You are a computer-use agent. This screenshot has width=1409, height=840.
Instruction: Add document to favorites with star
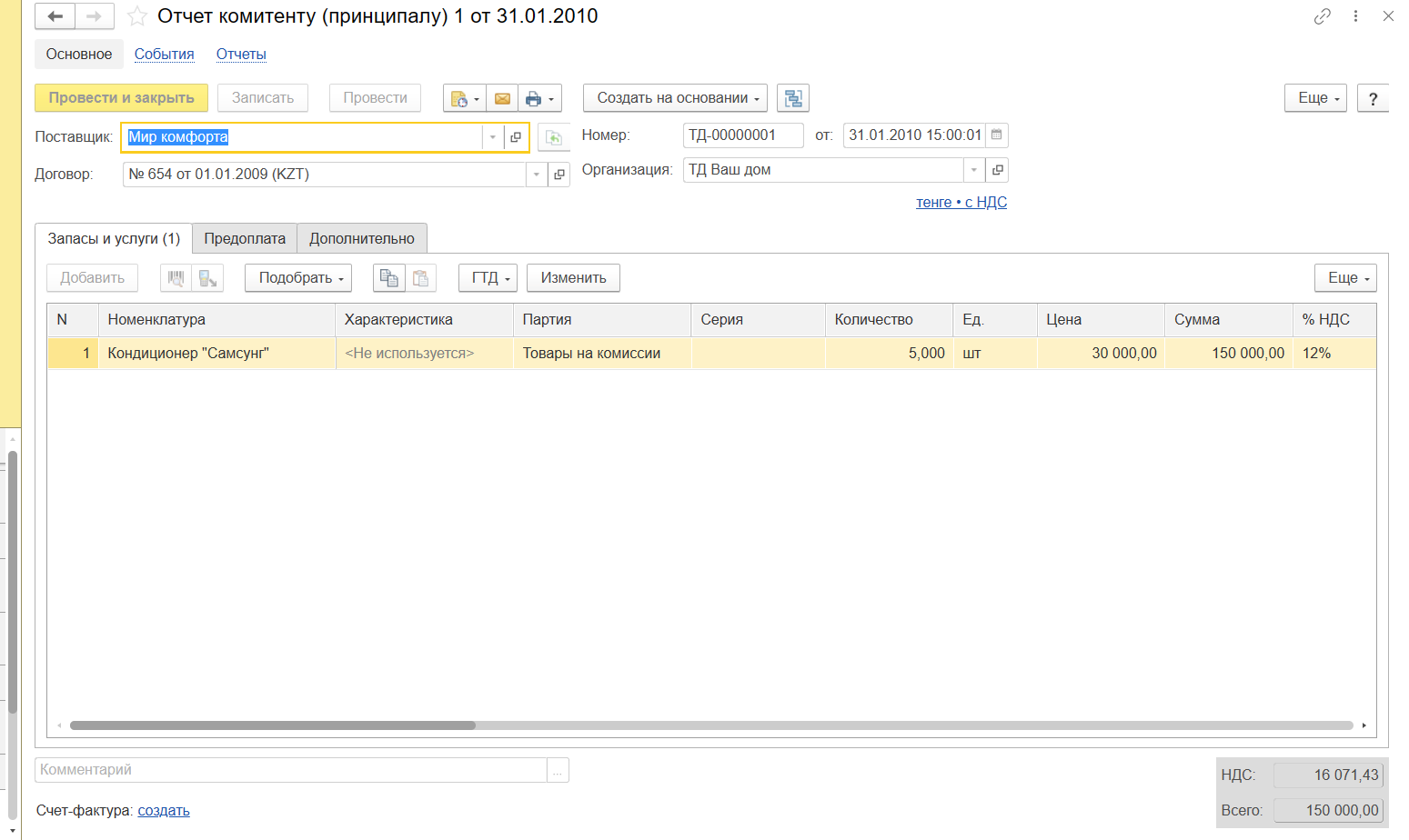pyautogui.click(x=137, y=16)
